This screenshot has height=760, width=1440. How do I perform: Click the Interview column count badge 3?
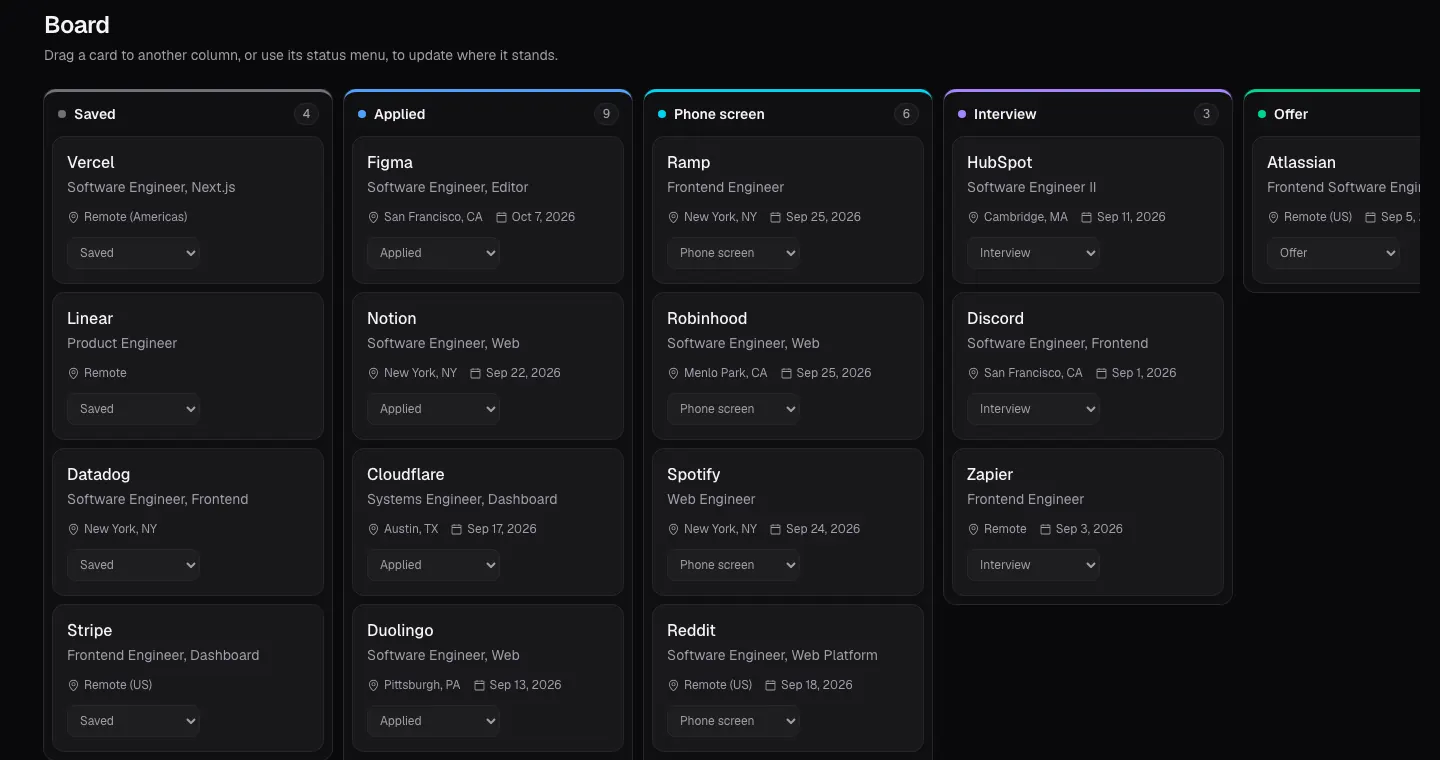(1207, 114)
